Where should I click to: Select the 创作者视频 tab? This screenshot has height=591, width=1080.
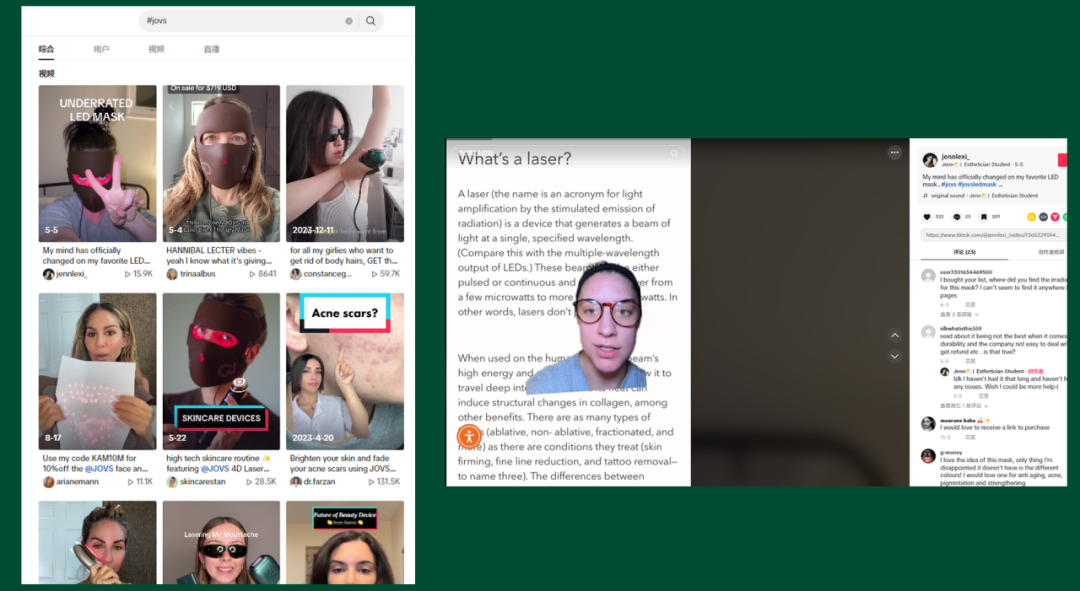(1050, 252)
